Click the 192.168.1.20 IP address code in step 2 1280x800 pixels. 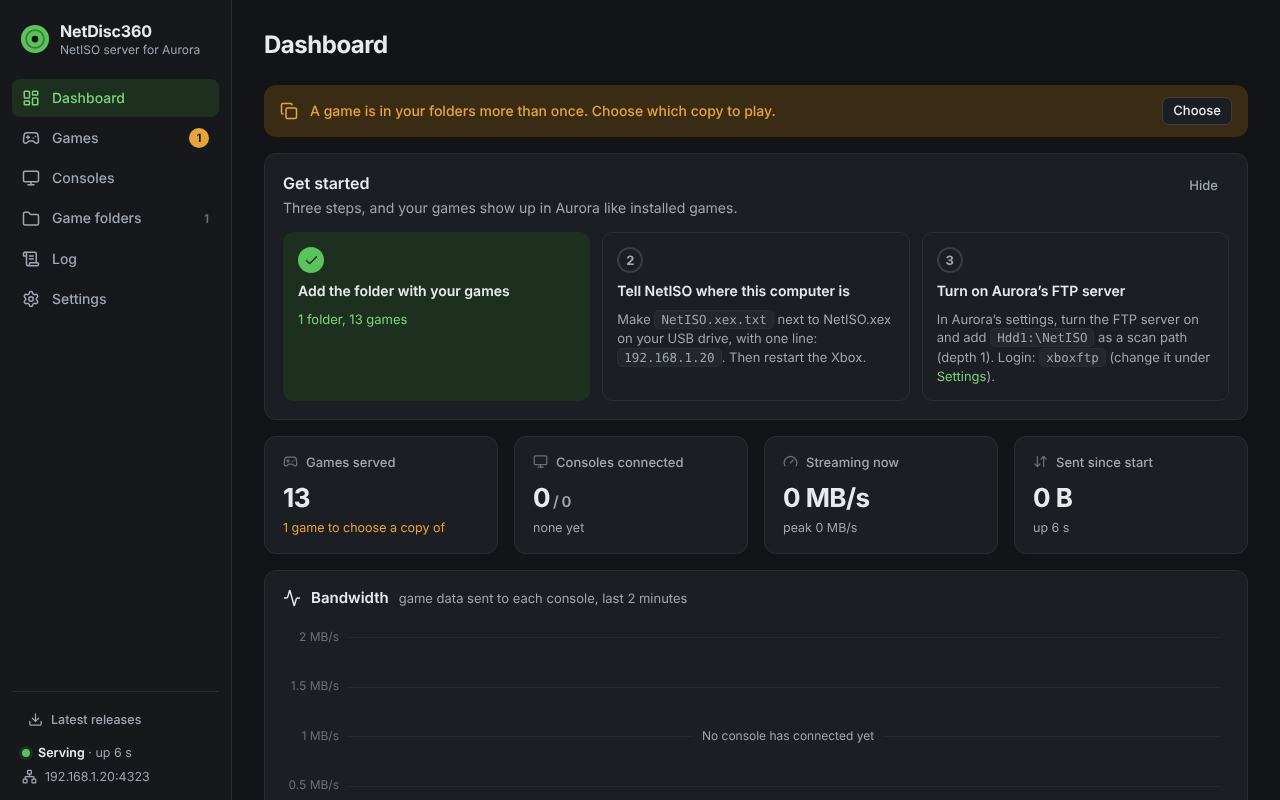670,358
